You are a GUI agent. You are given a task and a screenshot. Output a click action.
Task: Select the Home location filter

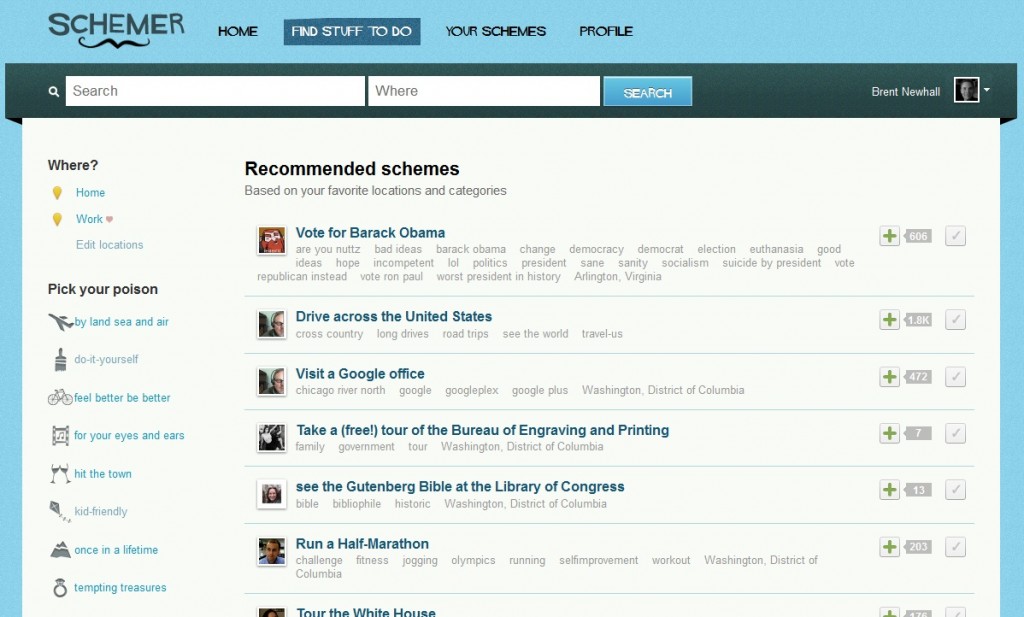point(90,193)
